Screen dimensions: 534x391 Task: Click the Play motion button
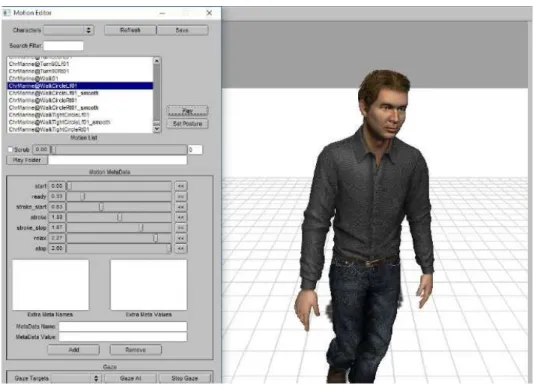pyautogui.click(x=188, y=111)
